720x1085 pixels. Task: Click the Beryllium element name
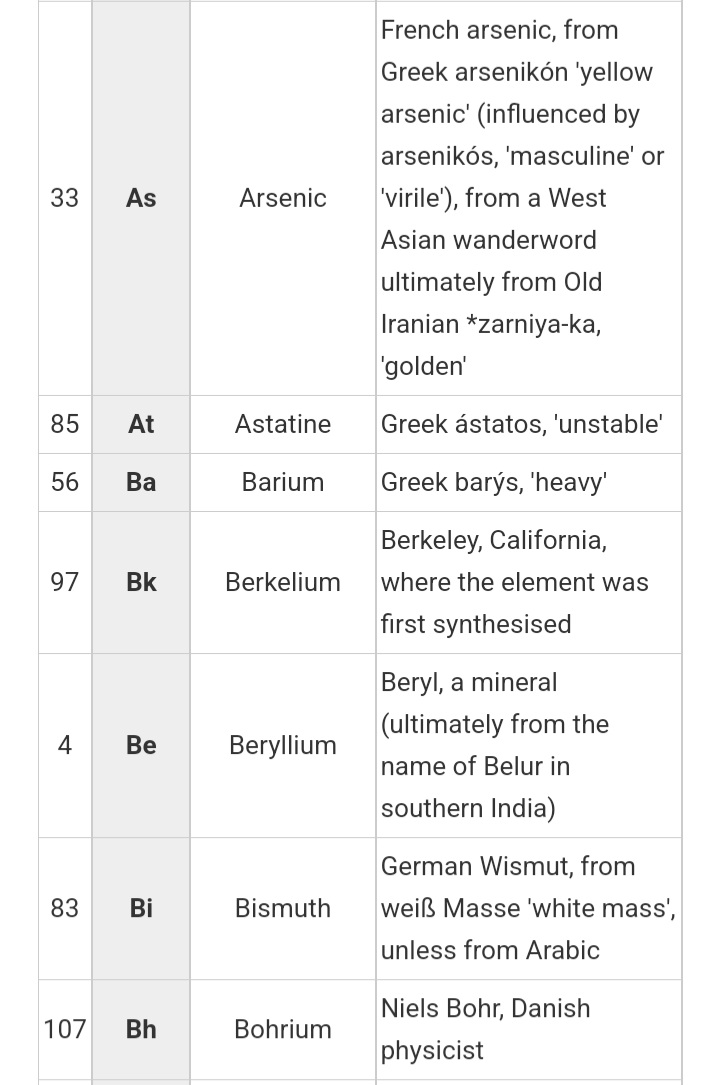(x=283, y=745)
